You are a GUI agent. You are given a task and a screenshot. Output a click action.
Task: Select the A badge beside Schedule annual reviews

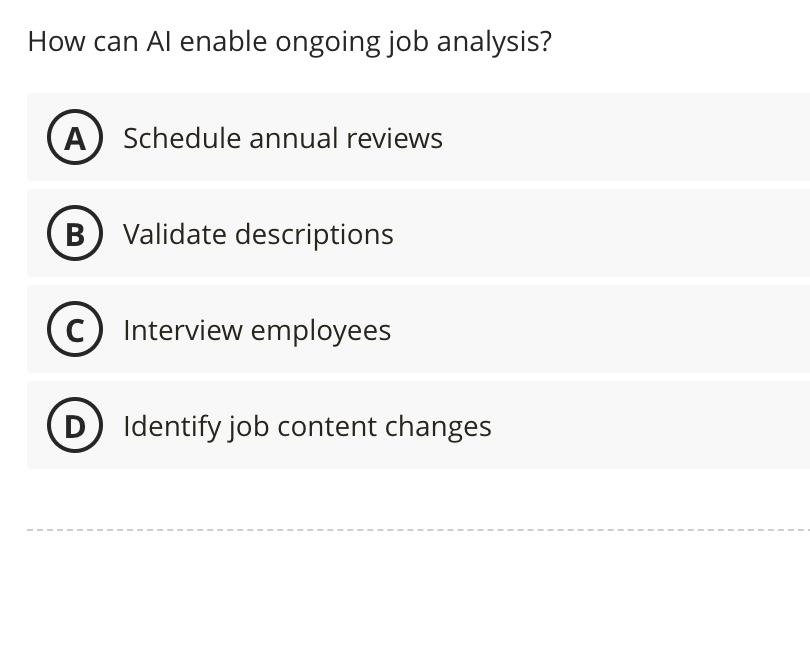[x=75, y=138]
